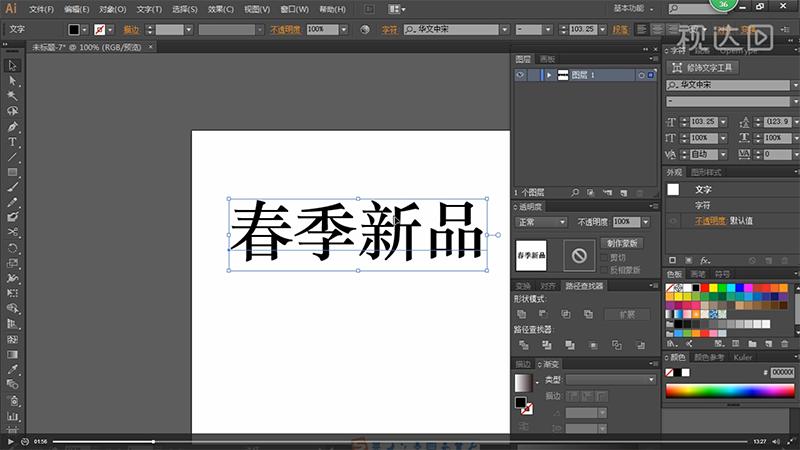Select the Rotate tool

12,248
